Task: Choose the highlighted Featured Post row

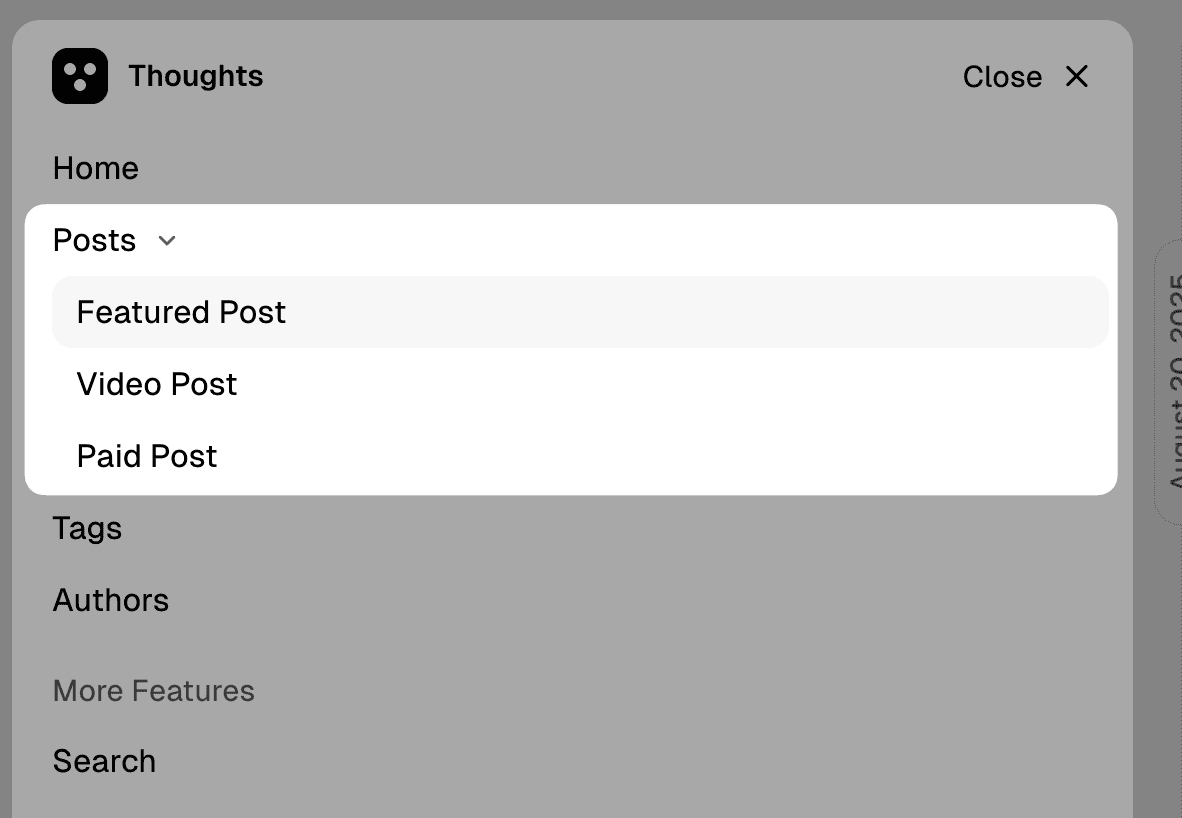Action: 180,311
